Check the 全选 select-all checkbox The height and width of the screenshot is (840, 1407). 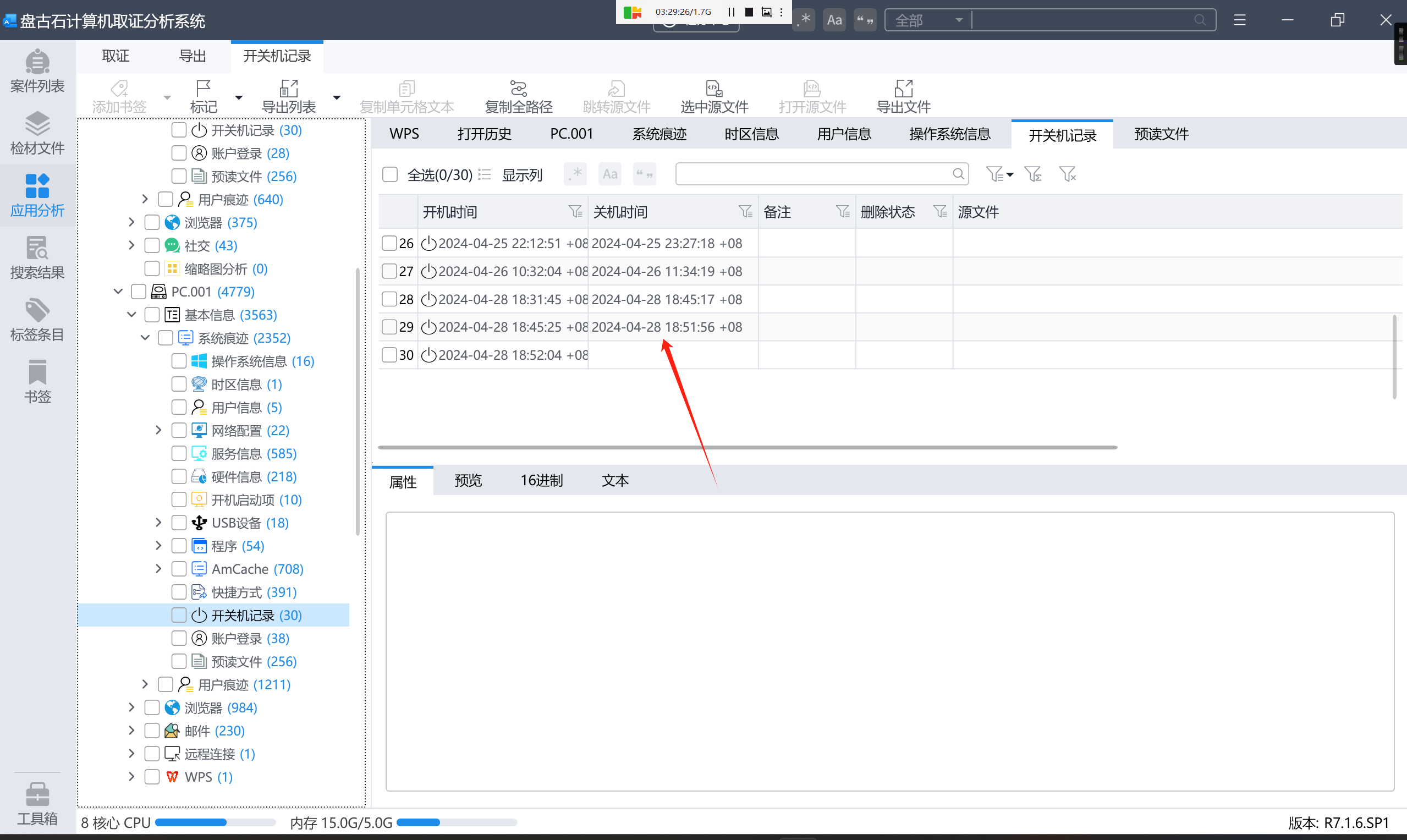(x=390, y=174)
